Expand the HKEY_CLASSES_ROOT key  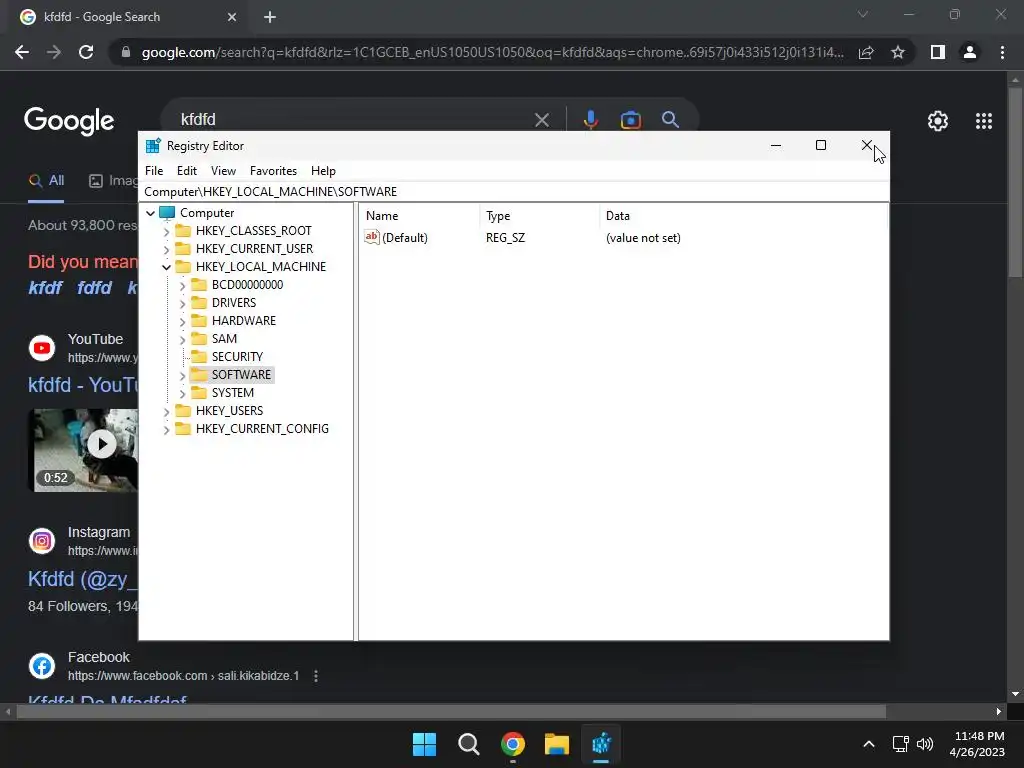[x=166, y=231]
